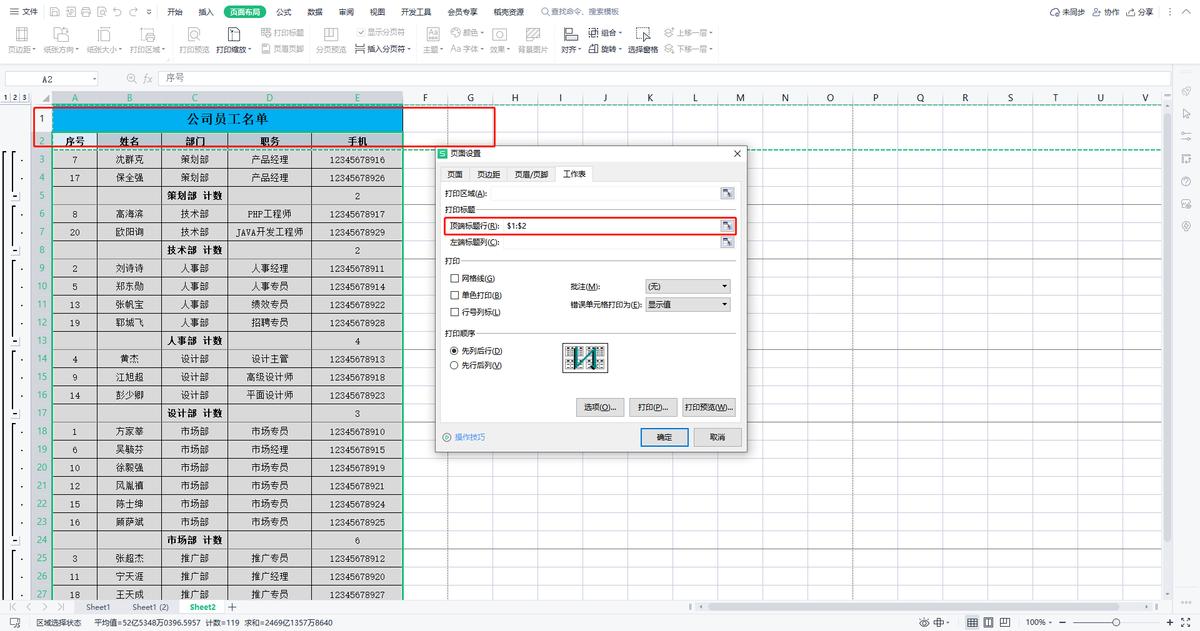Expand the 错误单元格打印为 dropdown
1200x631 pixels.
[688, 304]
